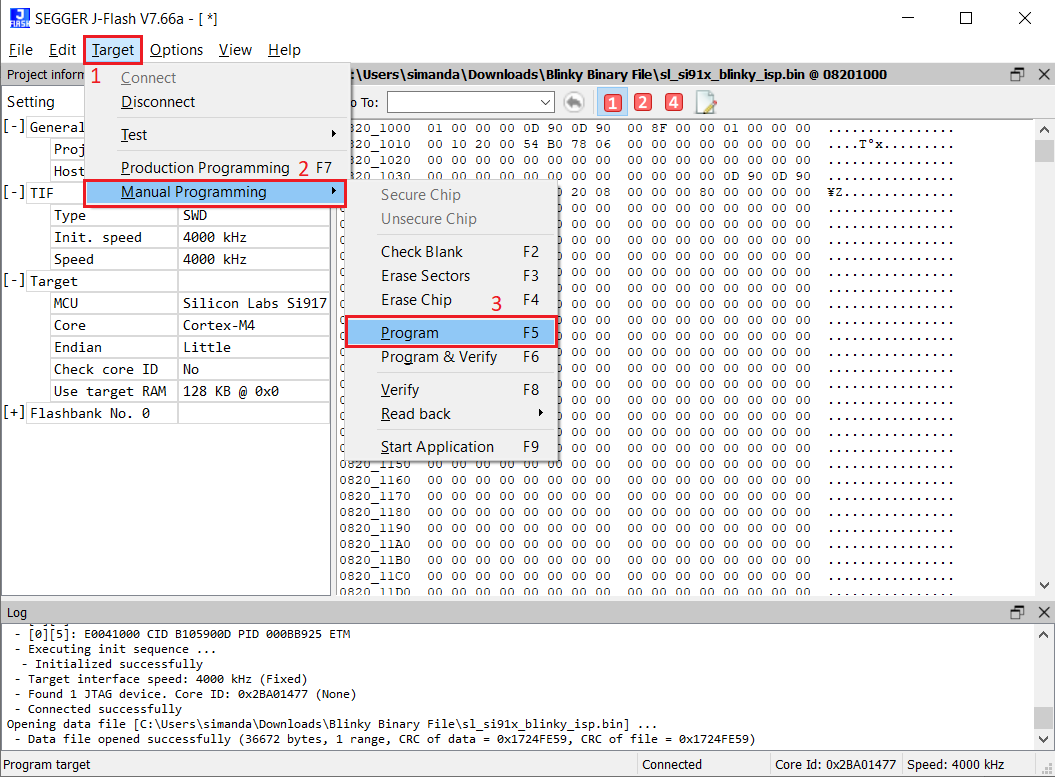
Task: Select the Silicon Labs Si917 MCU value
Action: click(x=254, y=303)
